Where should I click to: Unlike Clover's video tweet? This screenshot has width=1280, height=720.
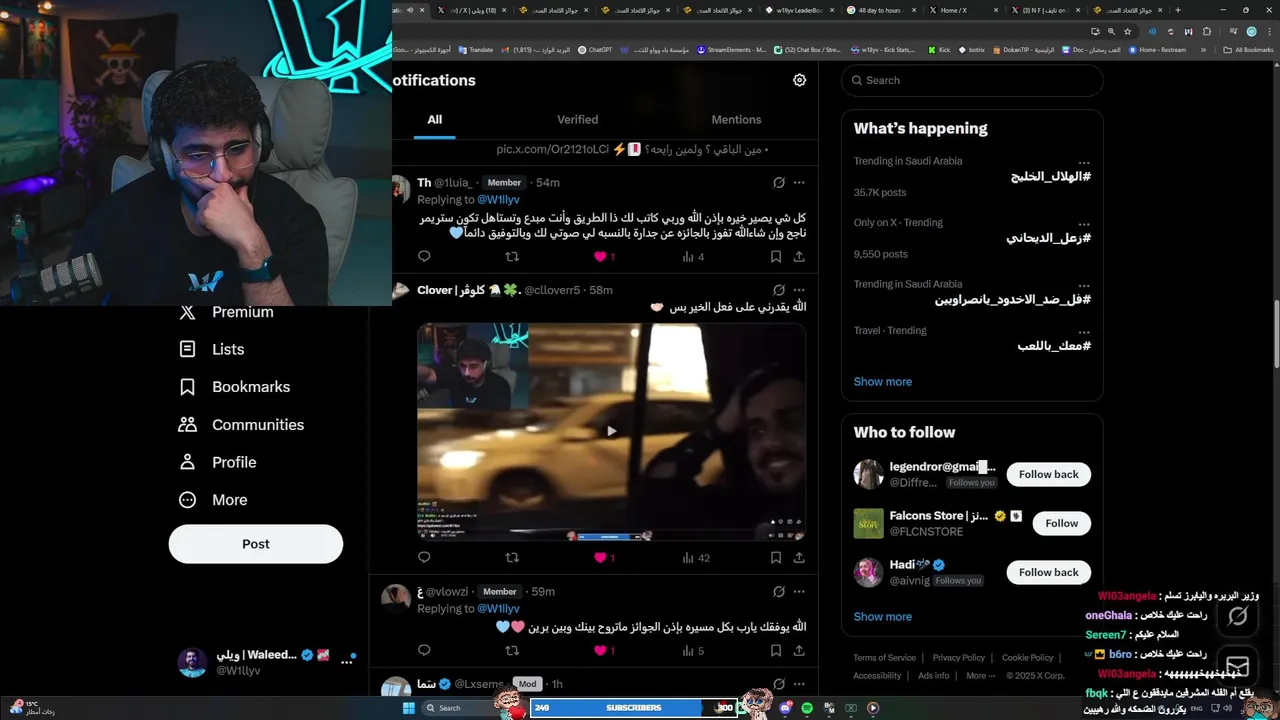coord(600,558)
